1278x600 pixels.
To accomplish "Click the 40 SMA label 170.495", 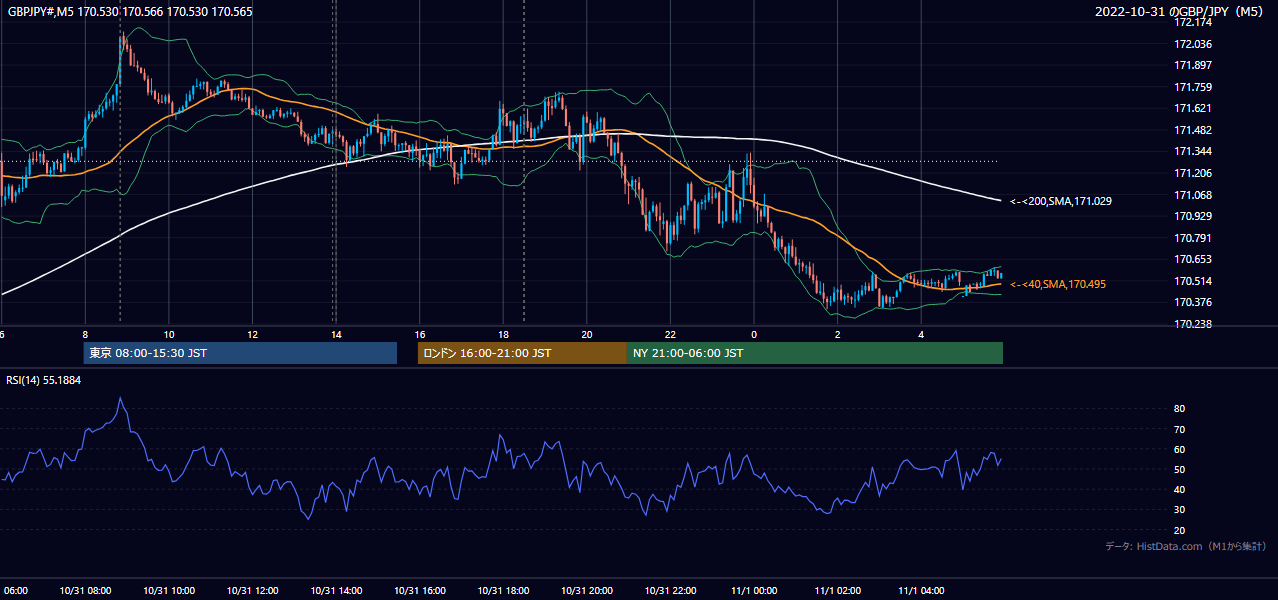I will [1058, 284].
